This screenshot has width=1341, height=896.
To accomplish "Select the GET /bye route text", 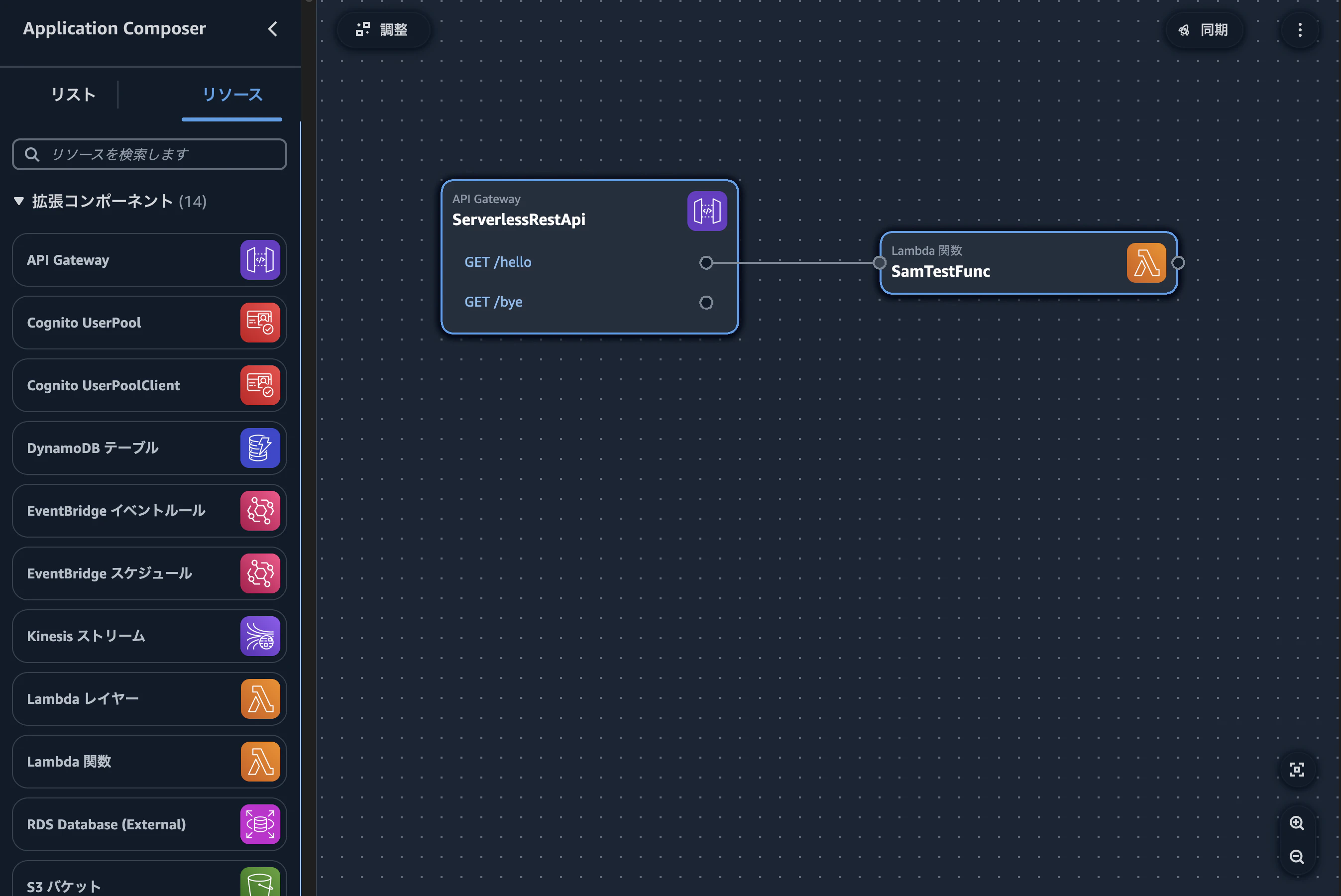I will tap(493, 302).
